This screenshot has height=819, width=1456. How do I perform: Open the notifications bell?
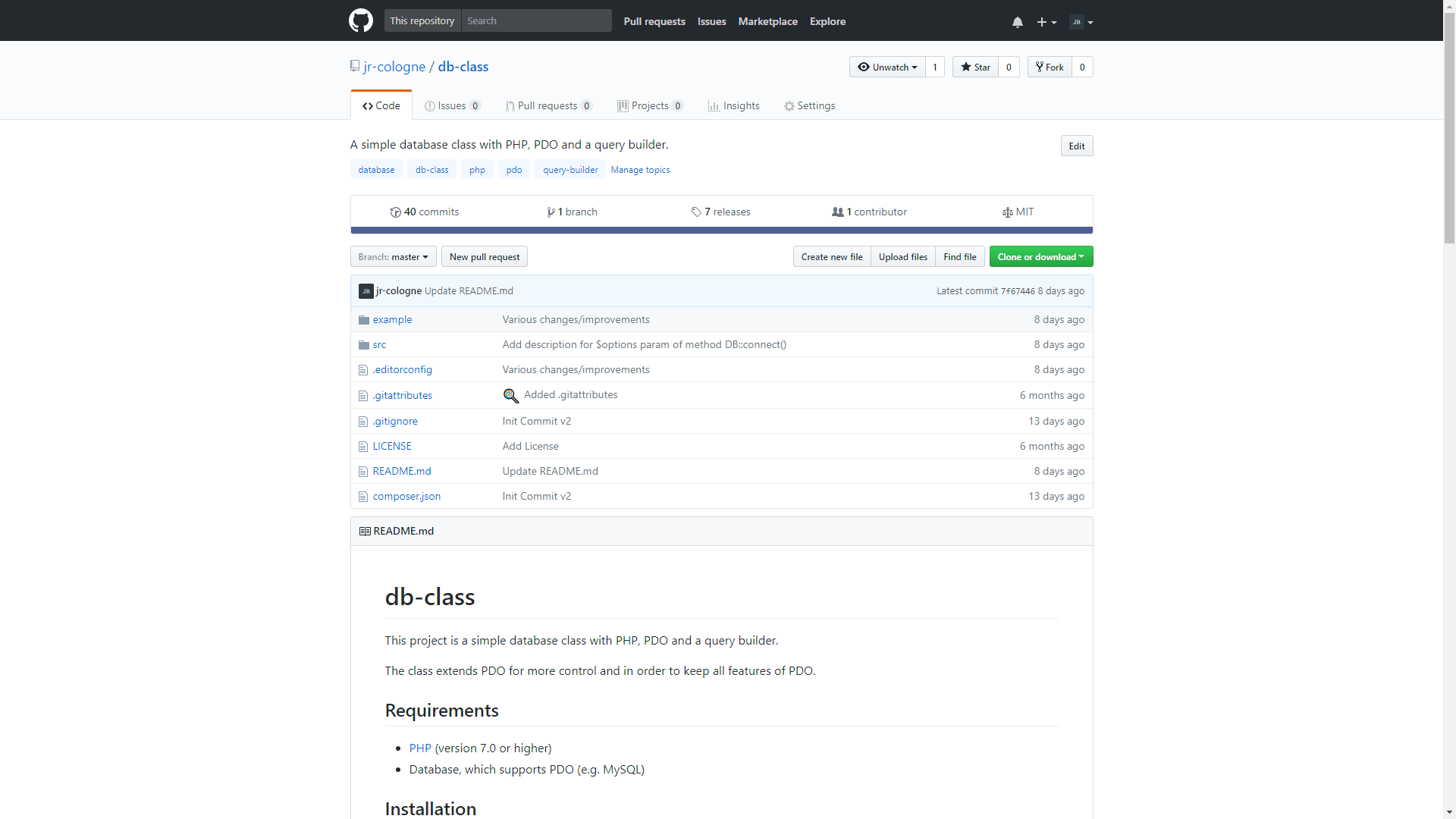1017,22
